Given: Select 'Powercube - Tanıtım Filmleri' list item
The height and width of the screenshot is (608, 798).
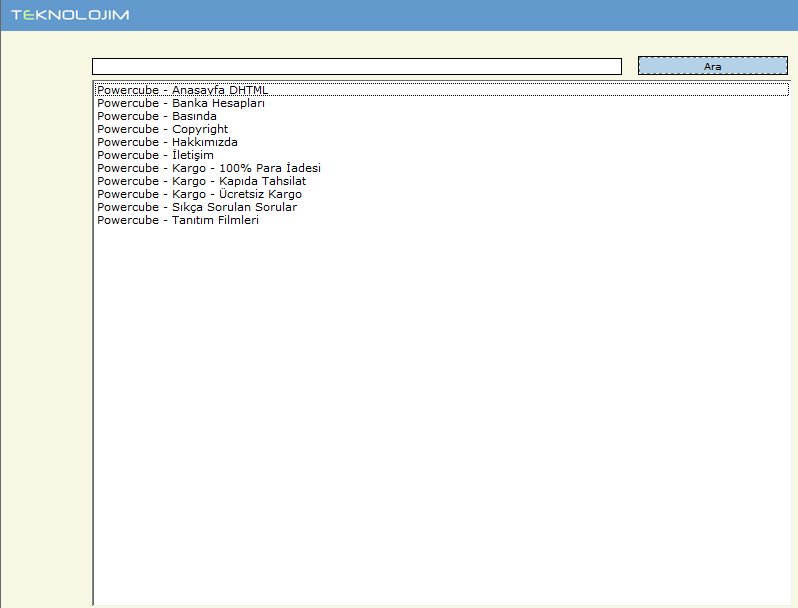Looking at the screenshot, I should point(442,220).
